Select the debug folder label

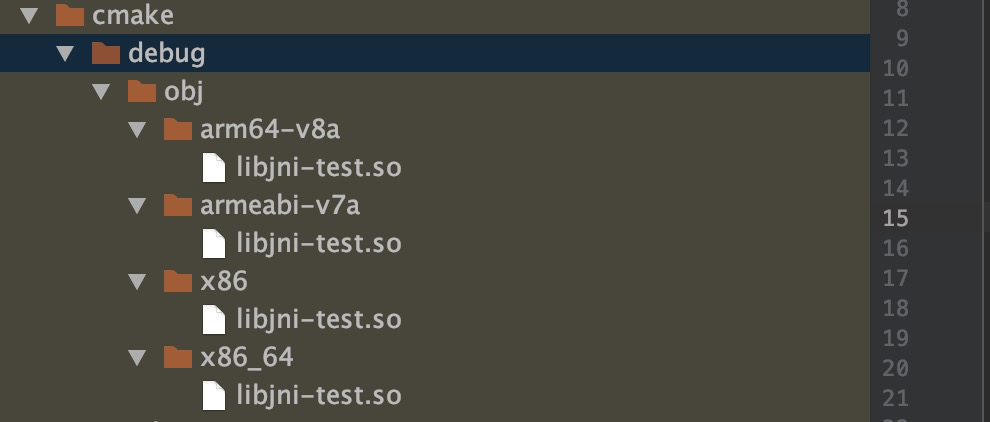point(166,53)
